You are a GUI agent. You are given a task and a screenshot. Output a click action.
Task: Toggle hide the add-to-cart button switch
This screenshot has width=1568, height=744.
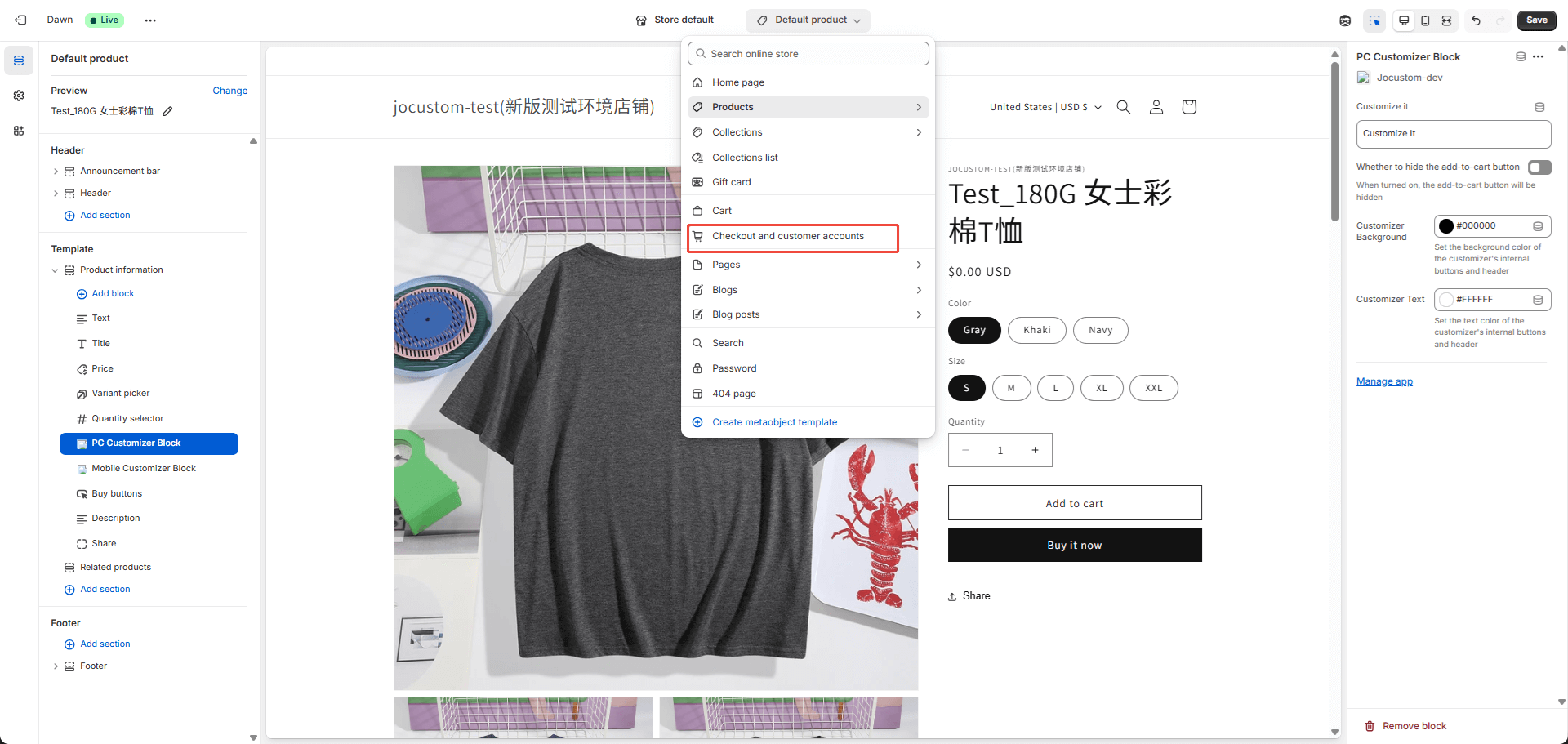point(1539,167)
